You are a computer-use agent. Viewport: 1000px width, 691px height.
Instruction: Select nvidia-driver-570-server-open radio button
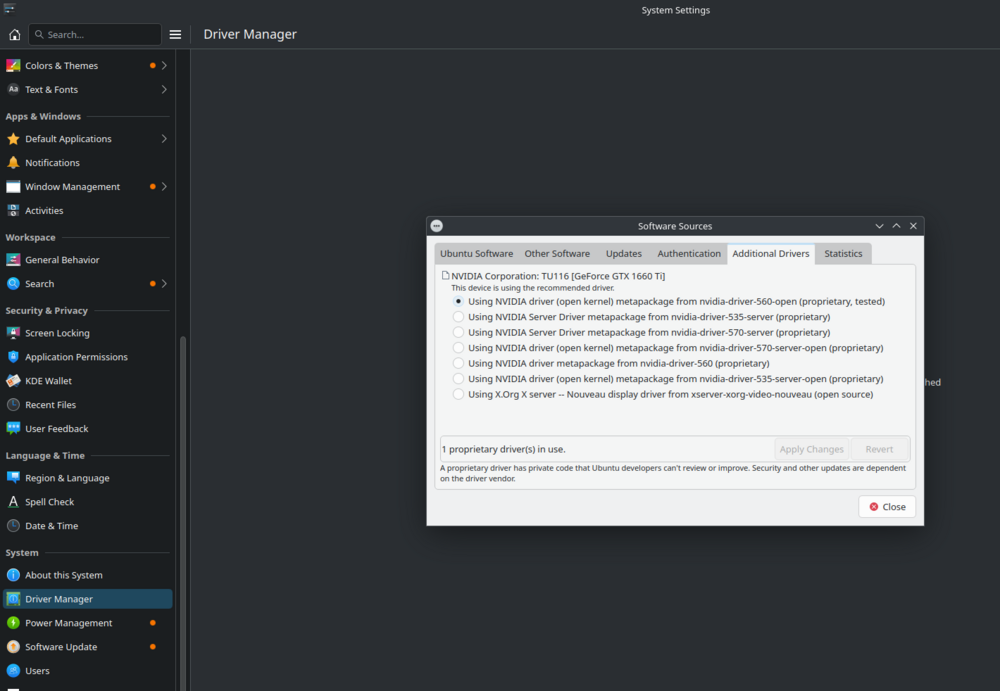[x=458, y=348]
